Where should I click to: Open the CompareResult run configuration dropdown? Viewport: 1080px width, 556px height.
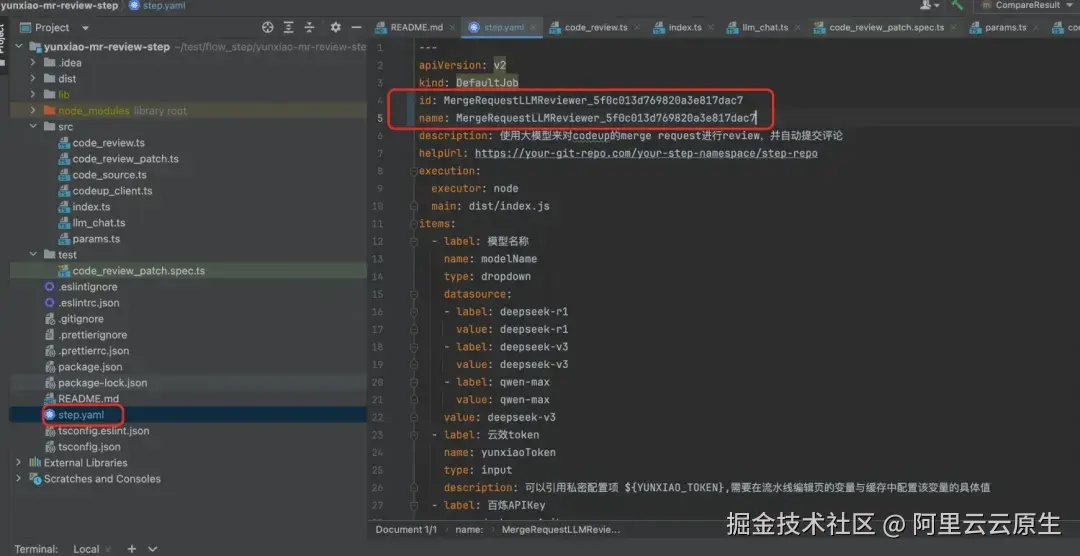pyautogui.click(x=1029, y=5)
